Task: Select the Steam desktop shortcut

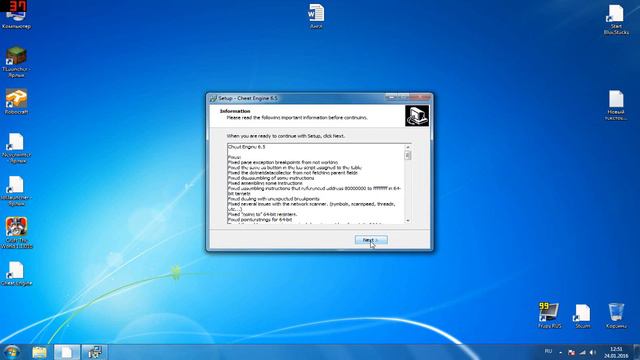Action: (x=582, y=316)
